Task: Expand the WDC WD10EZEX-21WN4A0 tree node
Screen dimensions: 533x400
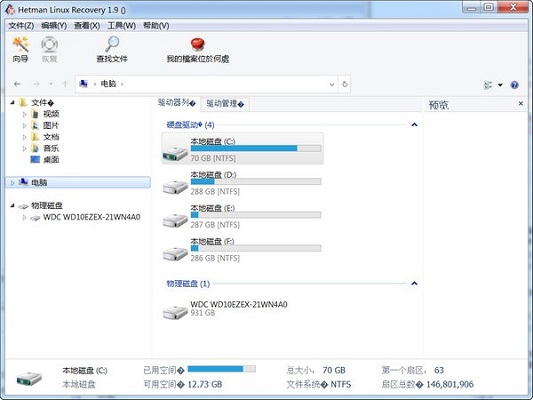Action: 24,217
